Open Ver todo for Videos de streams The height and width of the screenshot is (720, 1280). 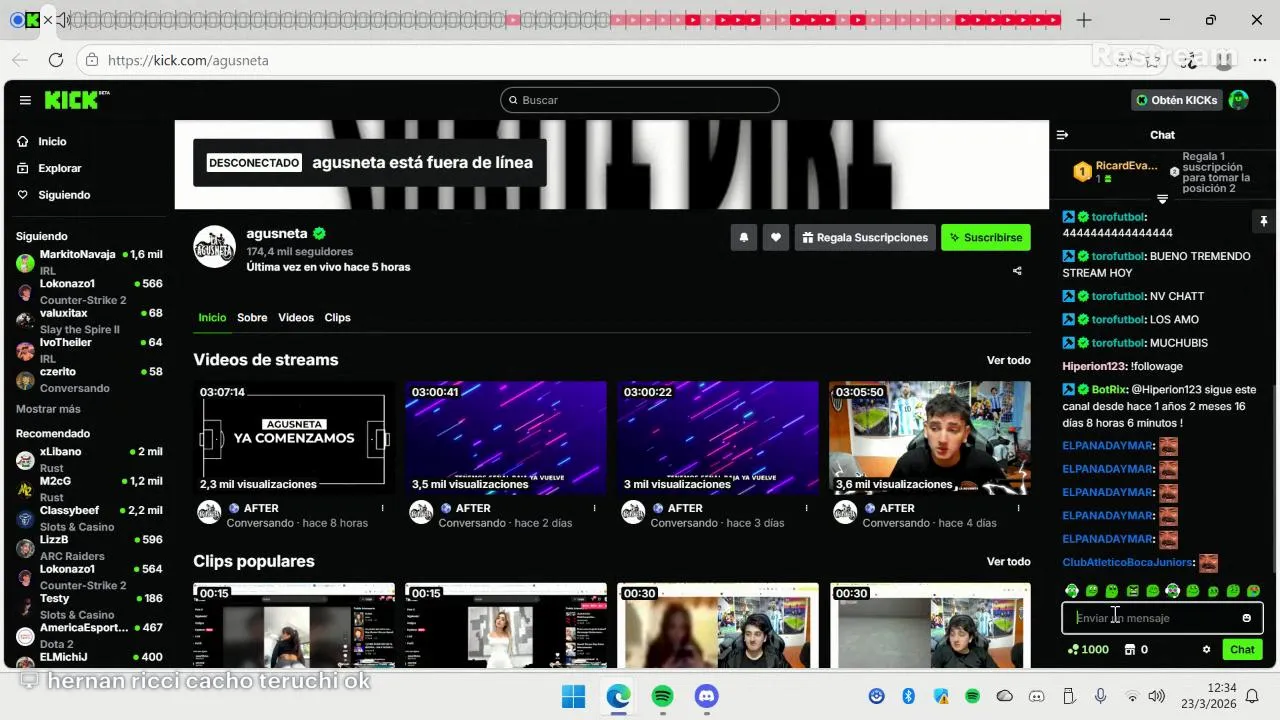click(x=1008, y=360)
